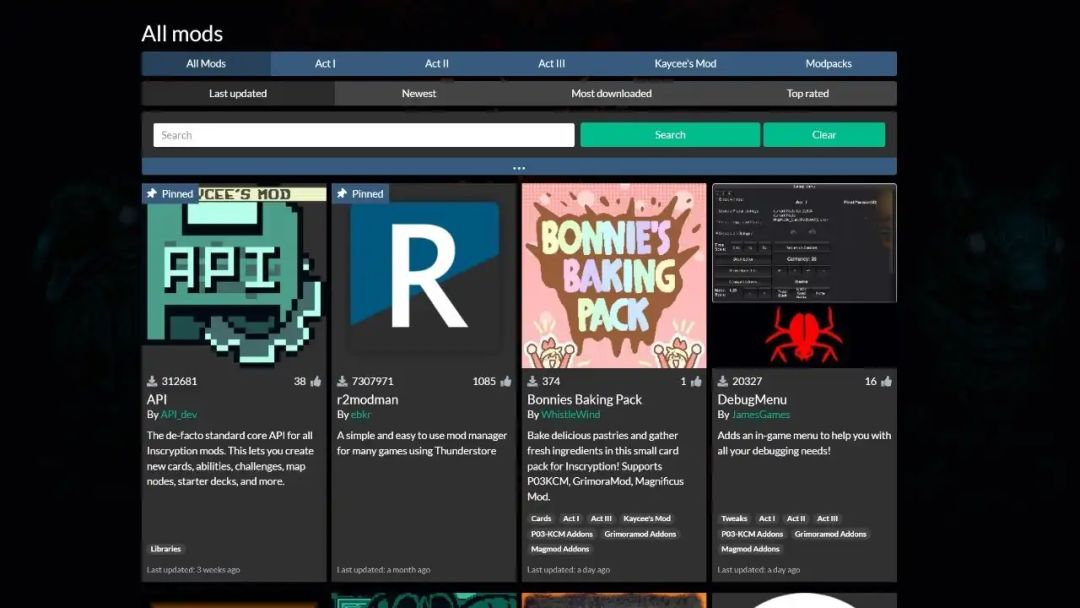1080x608 pixels.
Task: Sort mods by Most downloaded
Action: click(611, 94)
